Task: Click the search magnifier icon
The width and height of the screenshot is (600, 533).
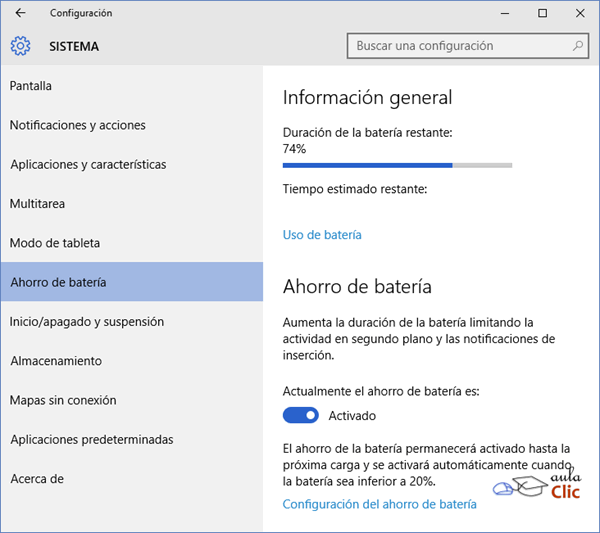Action: coord(578,46)
